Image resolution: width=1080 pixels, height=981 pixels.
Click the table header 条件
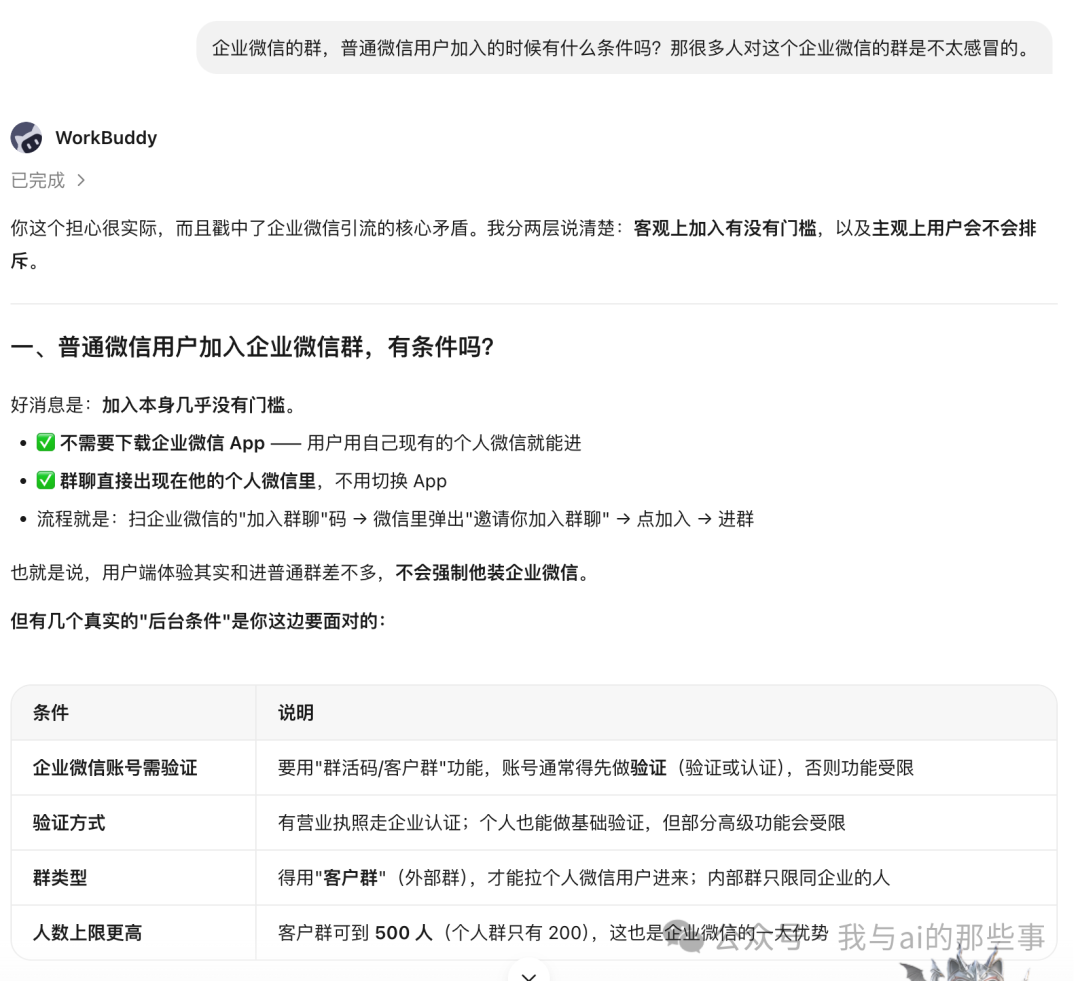tap(51, 712)
